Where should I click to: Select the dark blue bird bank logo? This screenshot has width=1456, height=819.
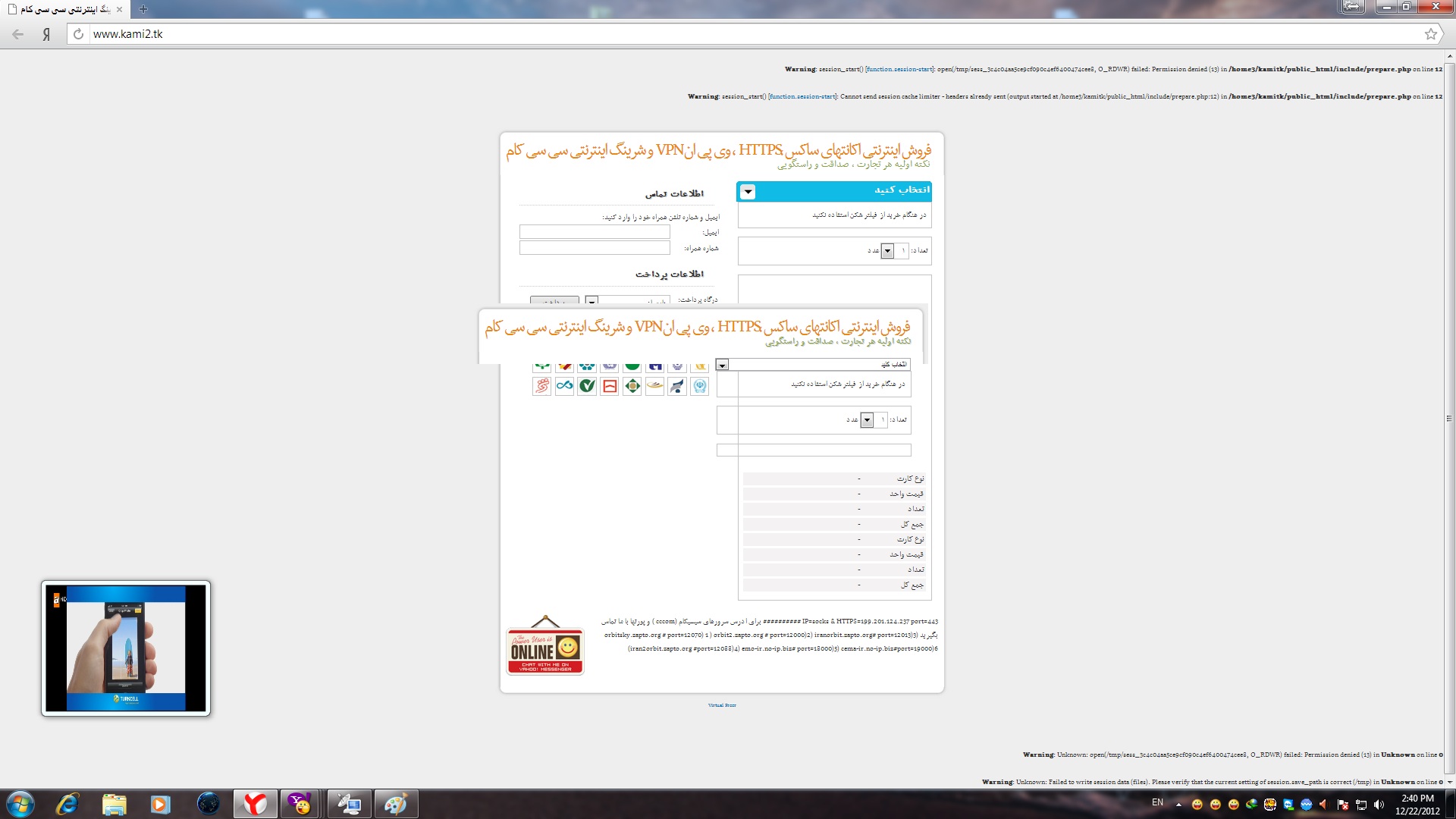pyautogui.click(x=677, y=386)
